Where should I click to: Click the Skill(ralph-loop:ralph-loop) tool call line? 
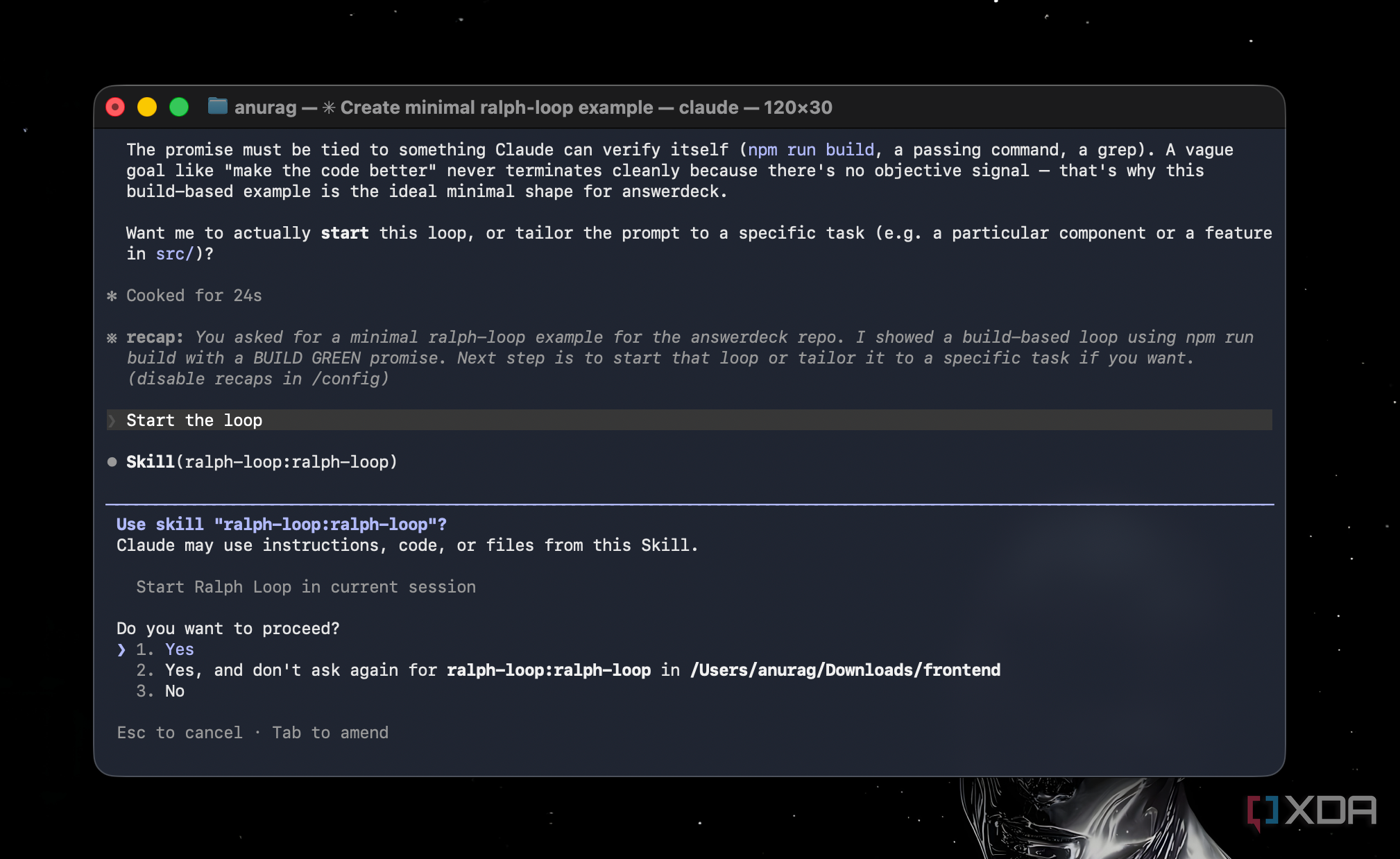[262, 462]
